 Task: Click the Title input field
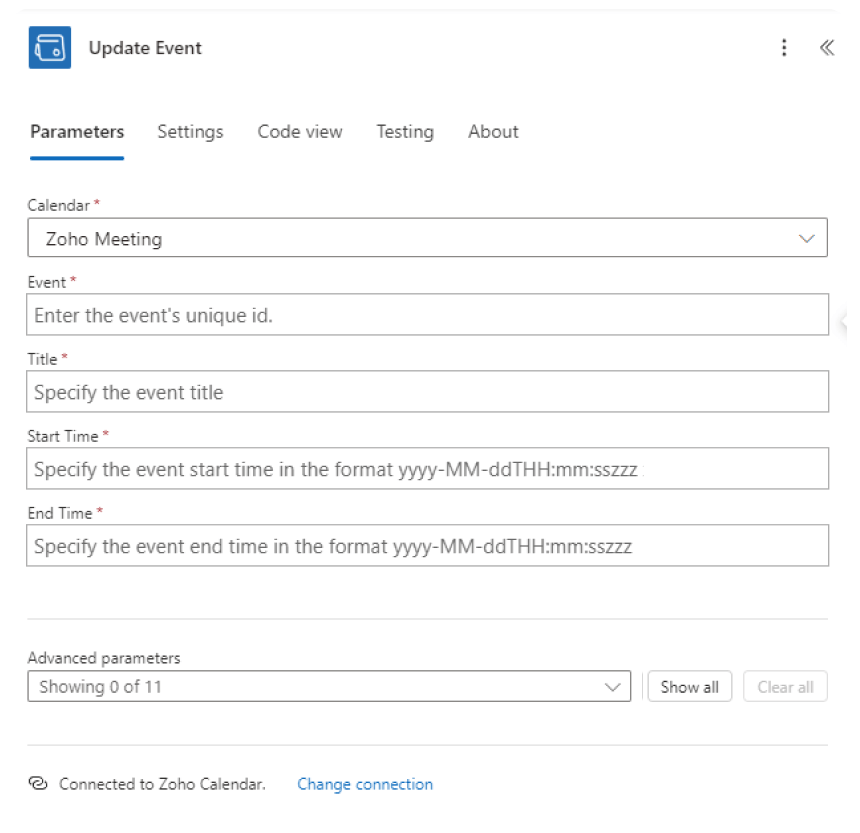(427, 392)
